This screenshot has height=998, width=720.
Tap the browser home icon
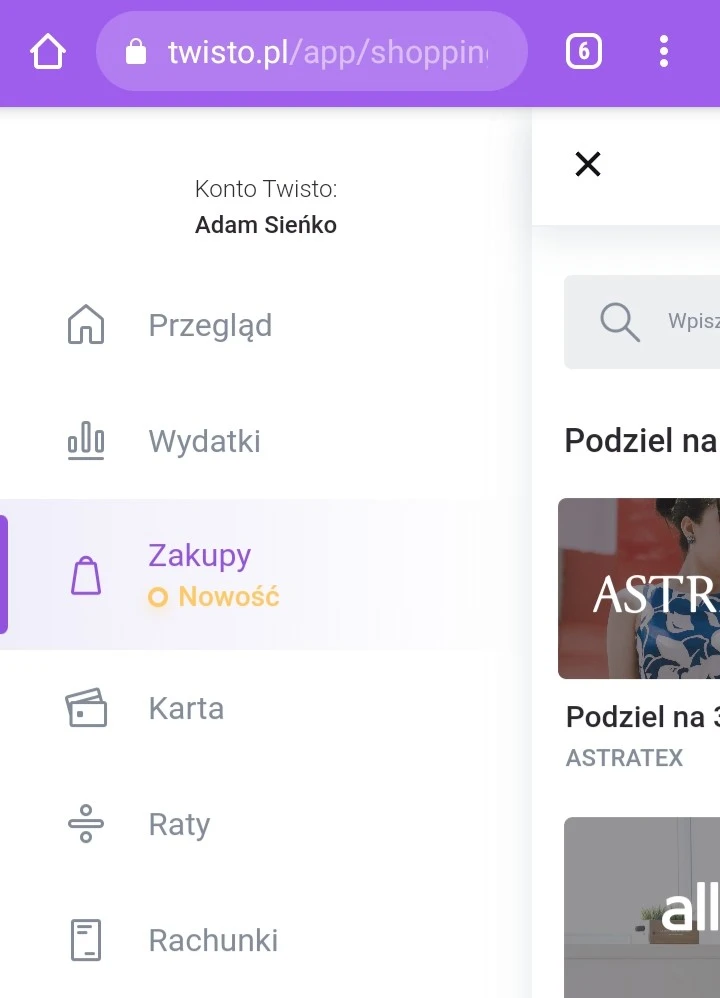[48, 52]
